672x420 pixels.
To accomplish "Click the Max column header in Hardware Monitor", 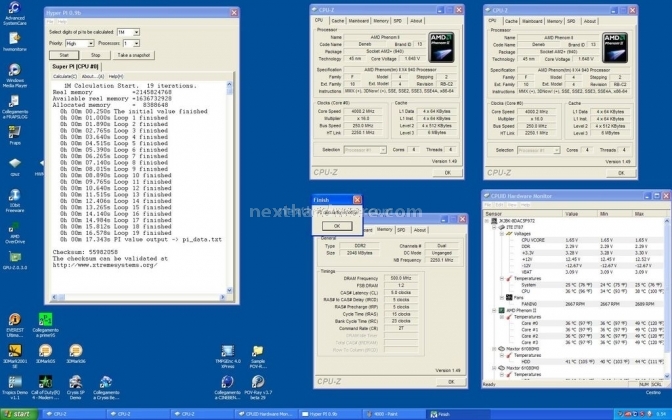I will (x=648, y=213).
